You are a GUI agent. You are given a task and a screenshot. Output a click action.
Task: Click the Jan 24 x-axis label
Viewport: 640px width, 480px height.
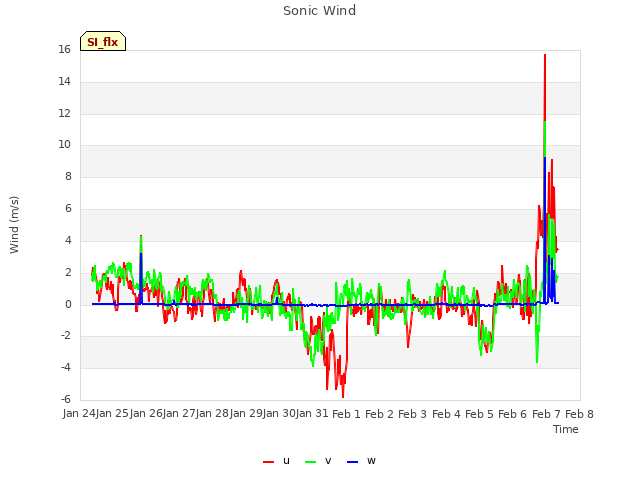tap(79, 413)
